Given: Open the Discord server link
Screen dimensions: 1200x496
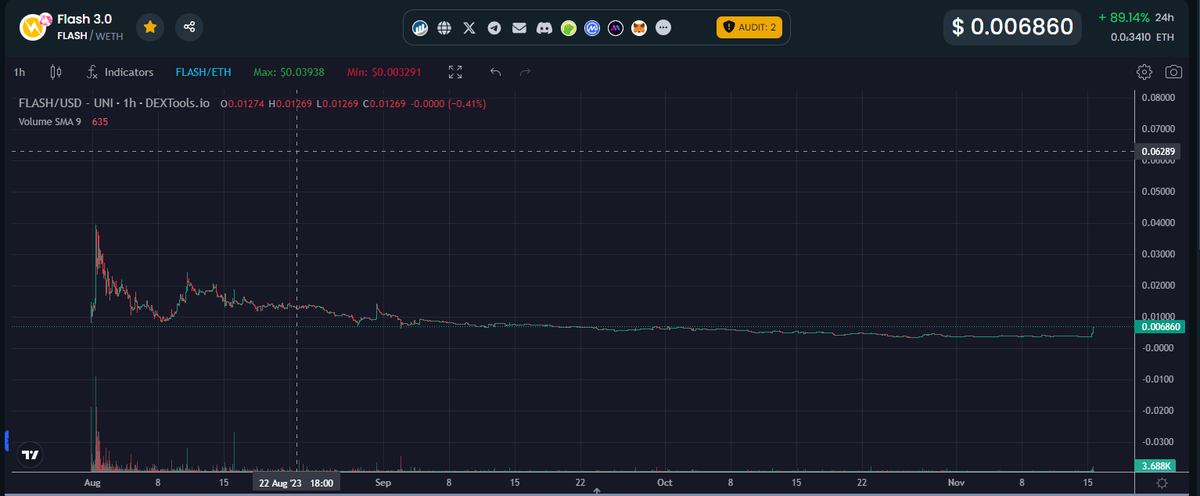Looking at the screenshot, I should click(543, 28).
